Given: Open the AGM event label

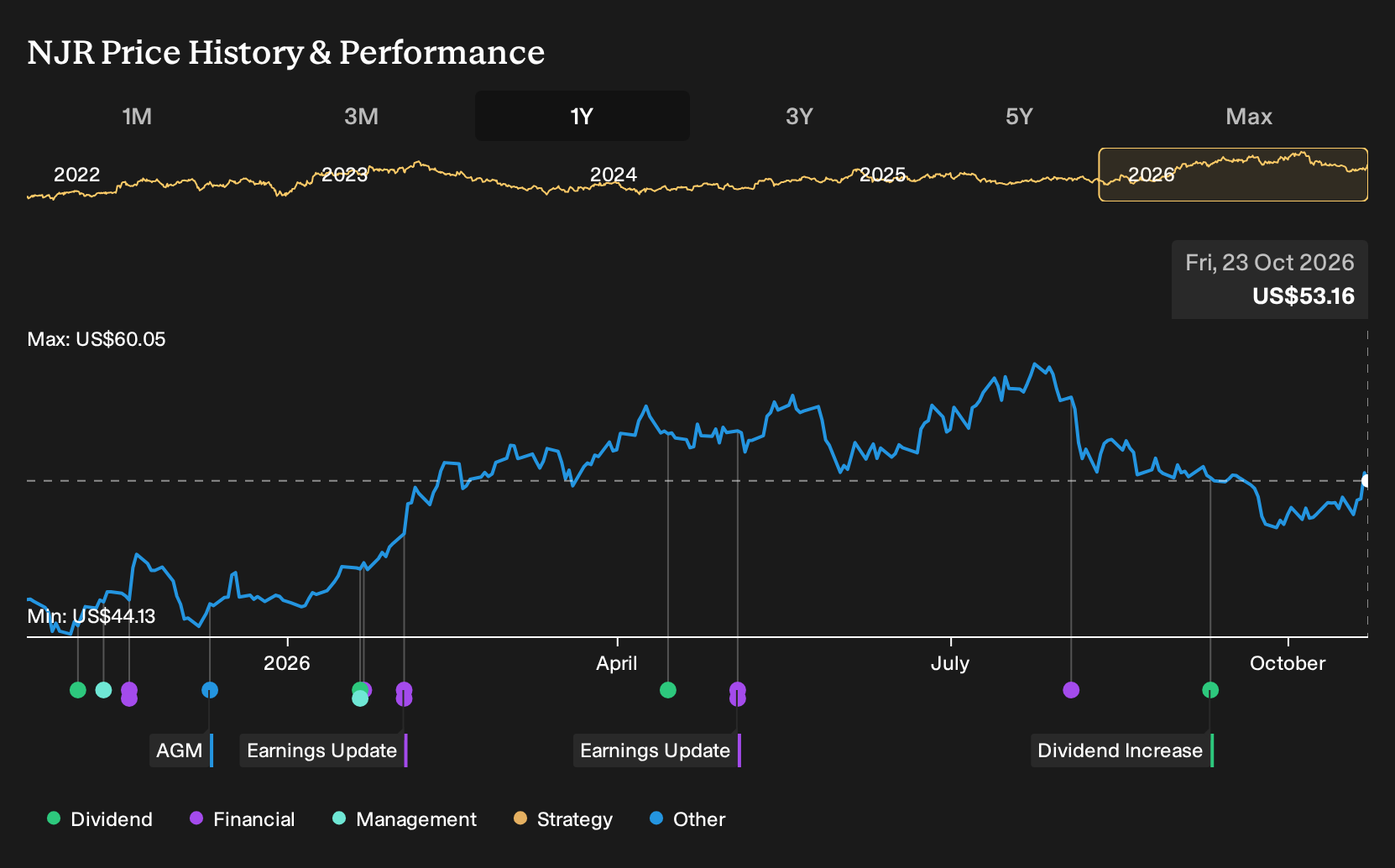Looking at the screenshot, I should coord(181,750).
